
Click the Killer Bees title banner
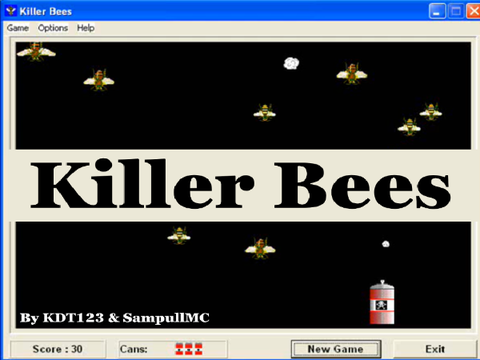click(x=241, y=184)
